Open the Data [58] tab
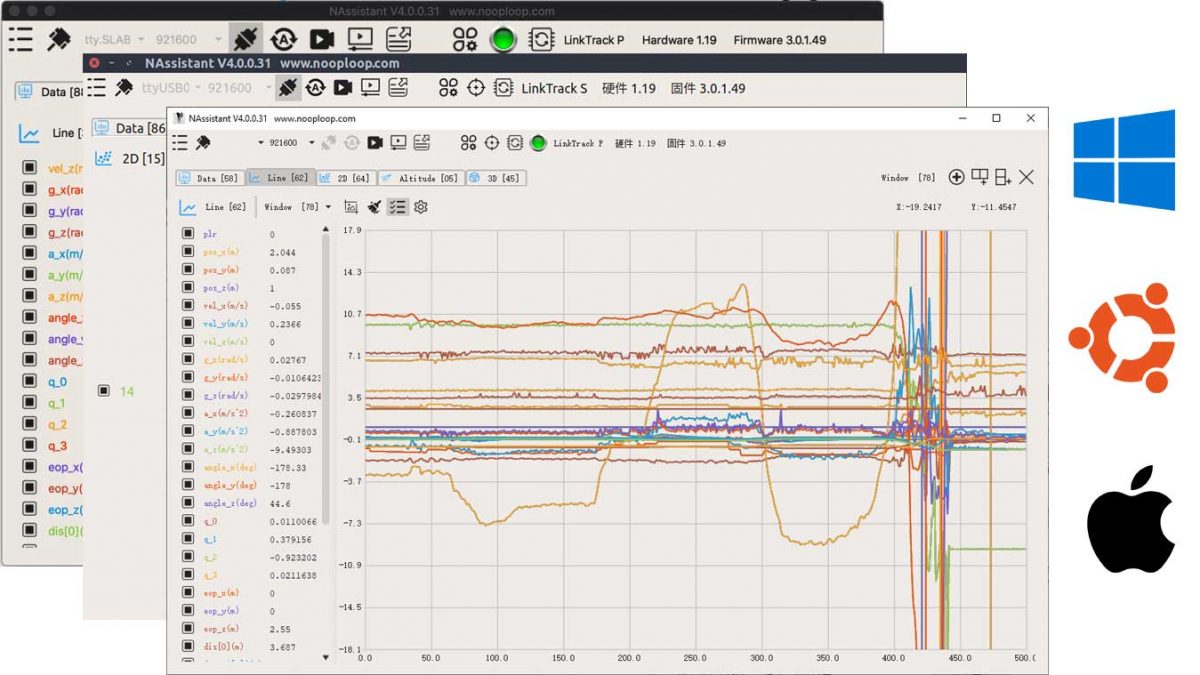 click(209, 178)
